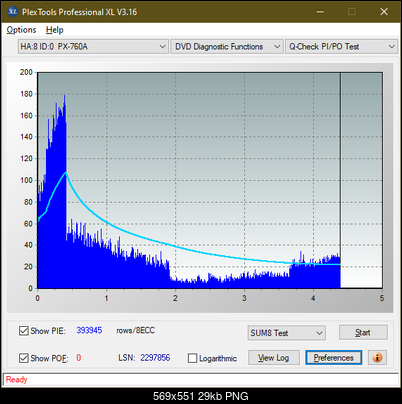Open the DVD Diagnostic Functions dropdown
This screenshot has height=404, width=402.
click(227, 47)
